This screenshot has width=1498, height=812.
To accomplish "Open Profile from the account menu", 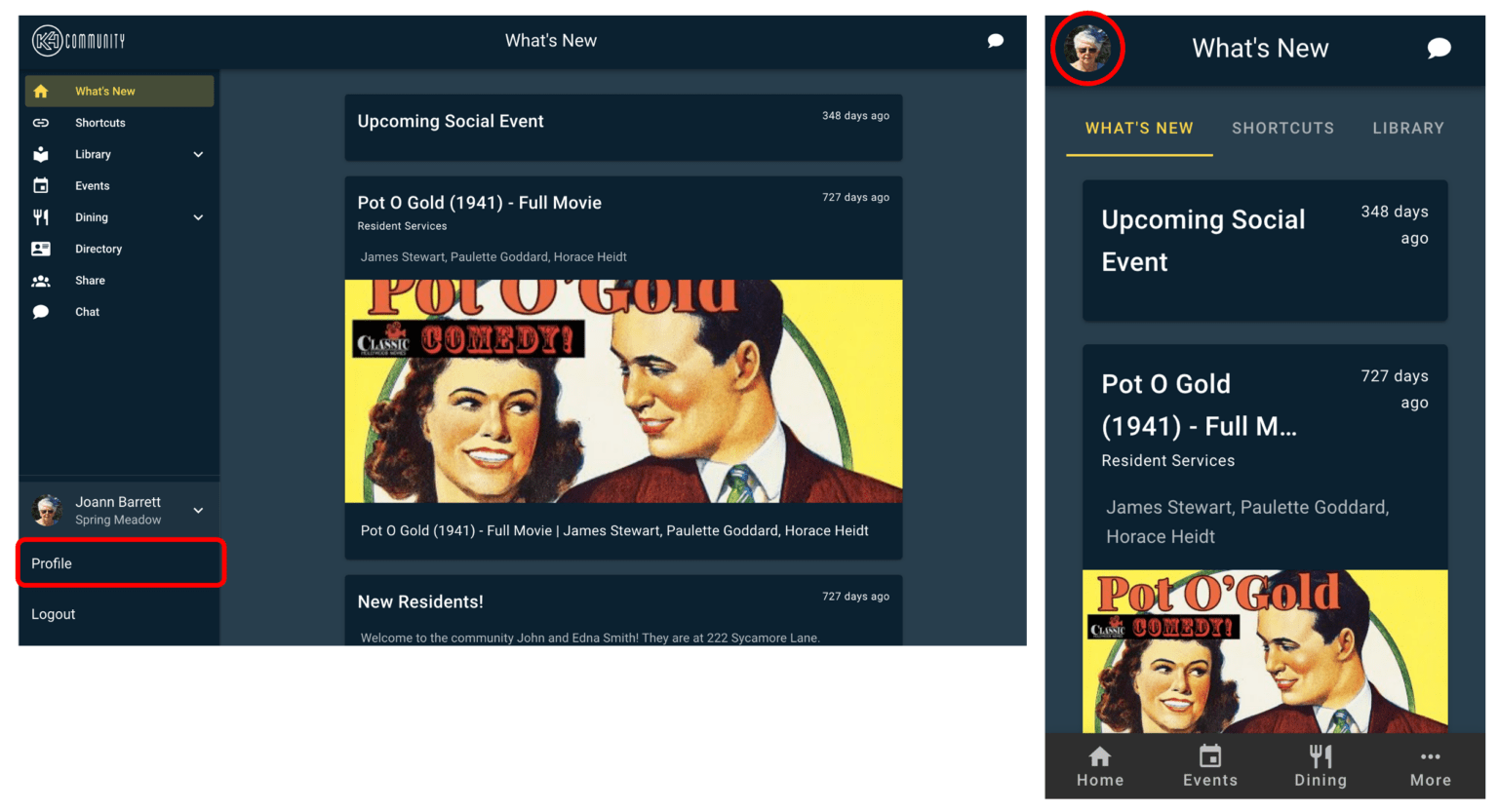I will tap(52, 563).
